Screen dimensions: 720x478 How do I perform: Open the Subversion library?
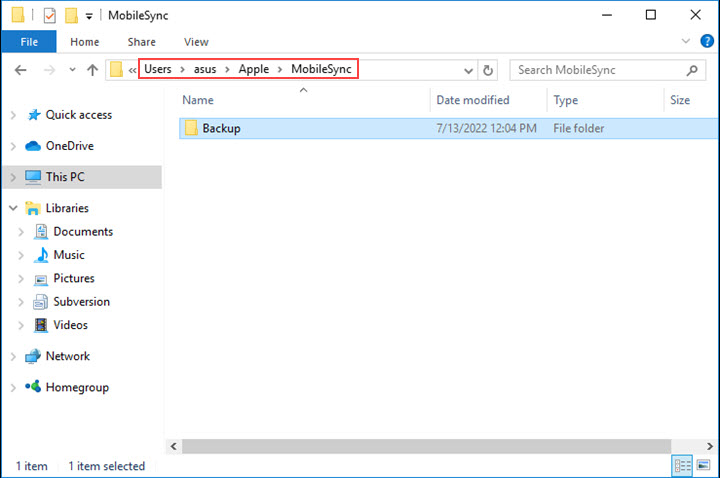81,302
